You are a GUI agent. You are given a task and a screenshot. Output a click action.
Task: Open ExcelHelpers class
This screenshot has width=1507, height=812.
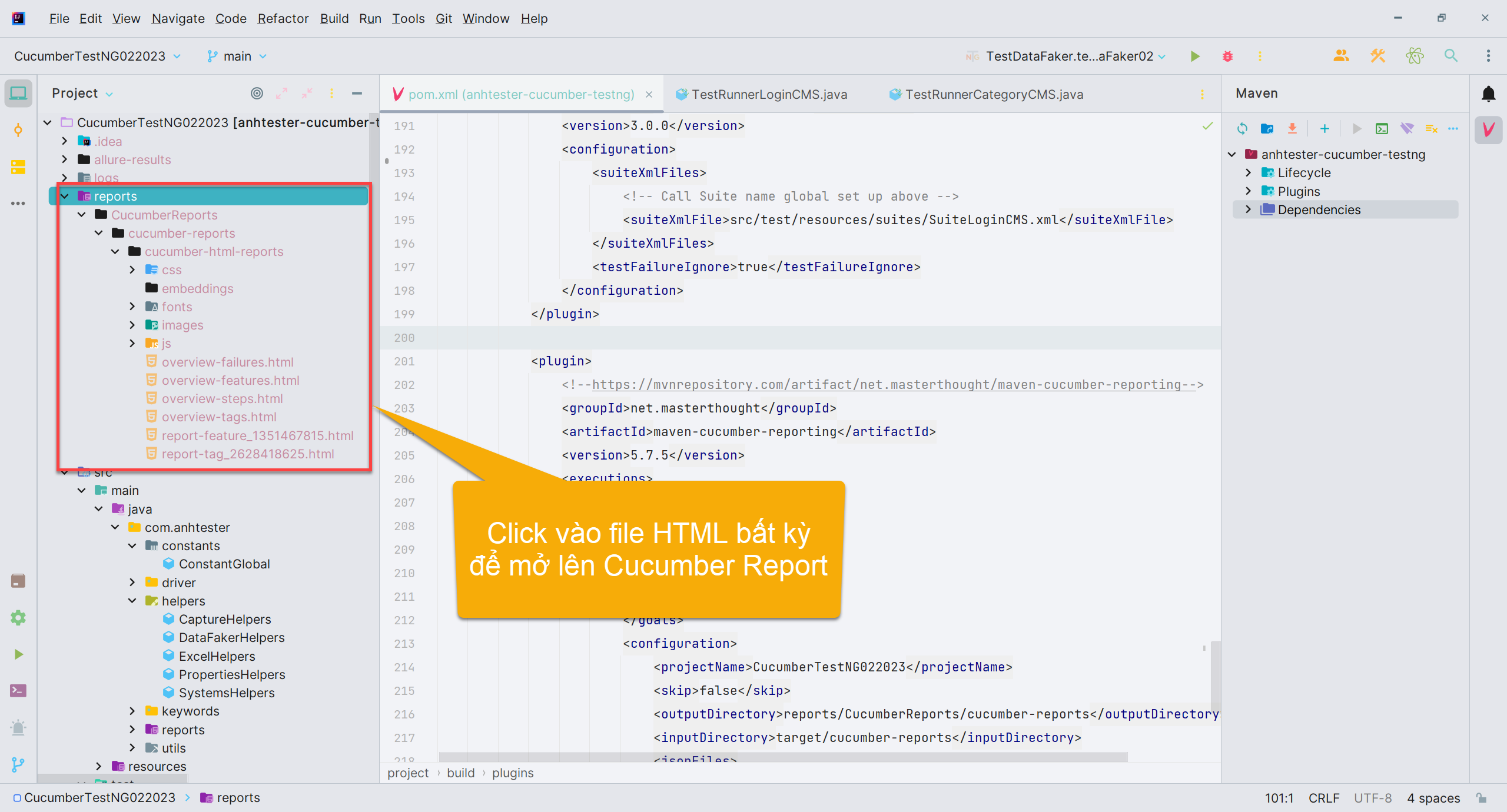pos(217,656)
